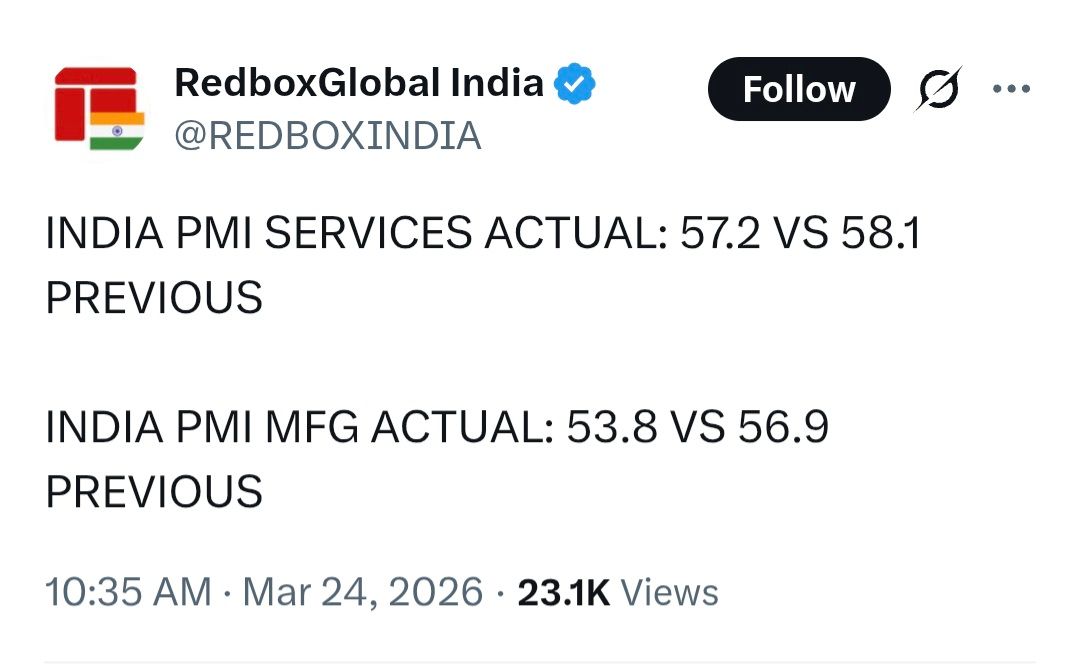Screen dimensions: 1080x670
Task: Click PREVIOUS below the services line
Action: click(x=154, y=298)
